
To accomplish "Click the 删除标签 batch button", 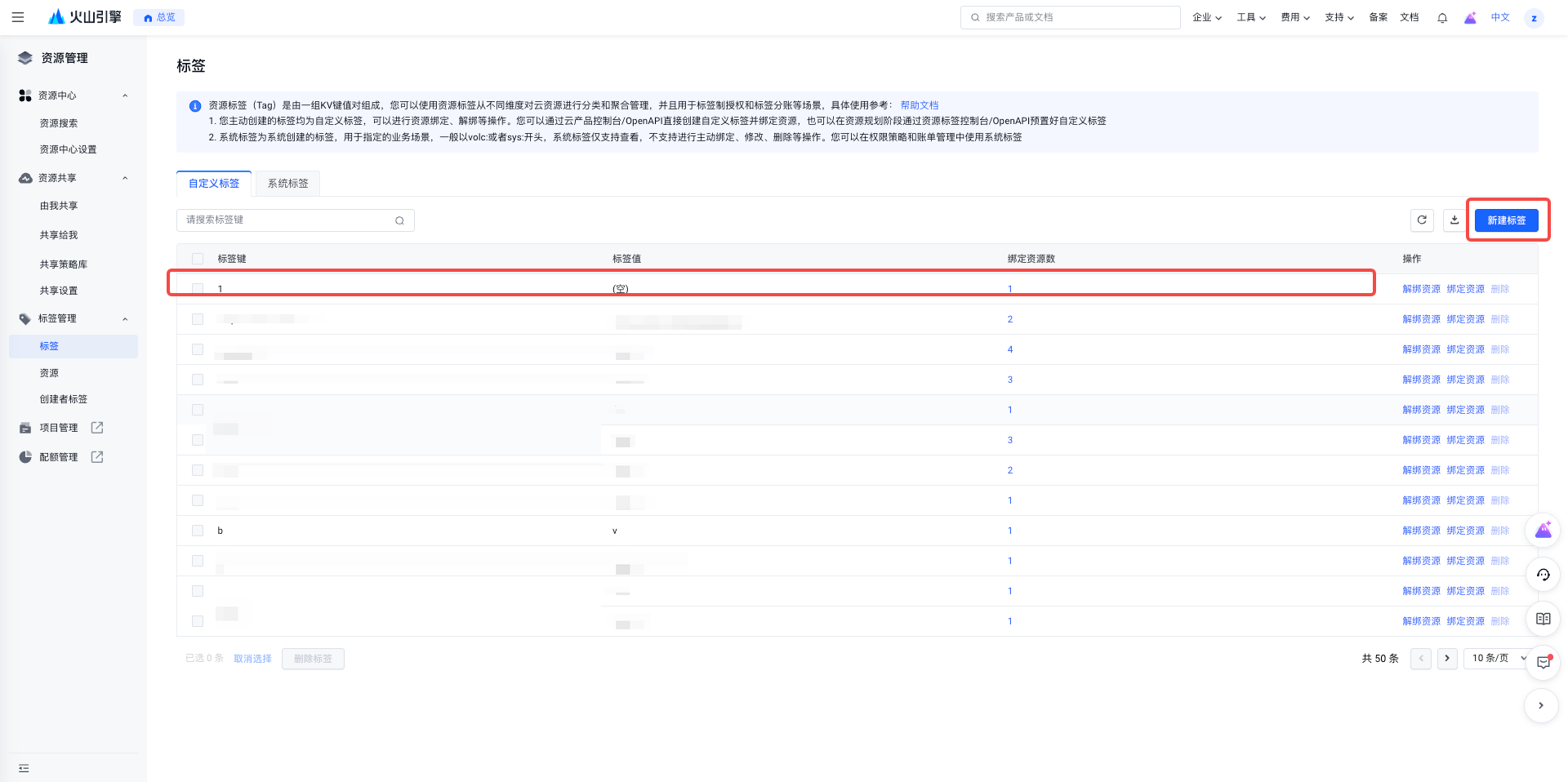I will click(x=313, y=659).
